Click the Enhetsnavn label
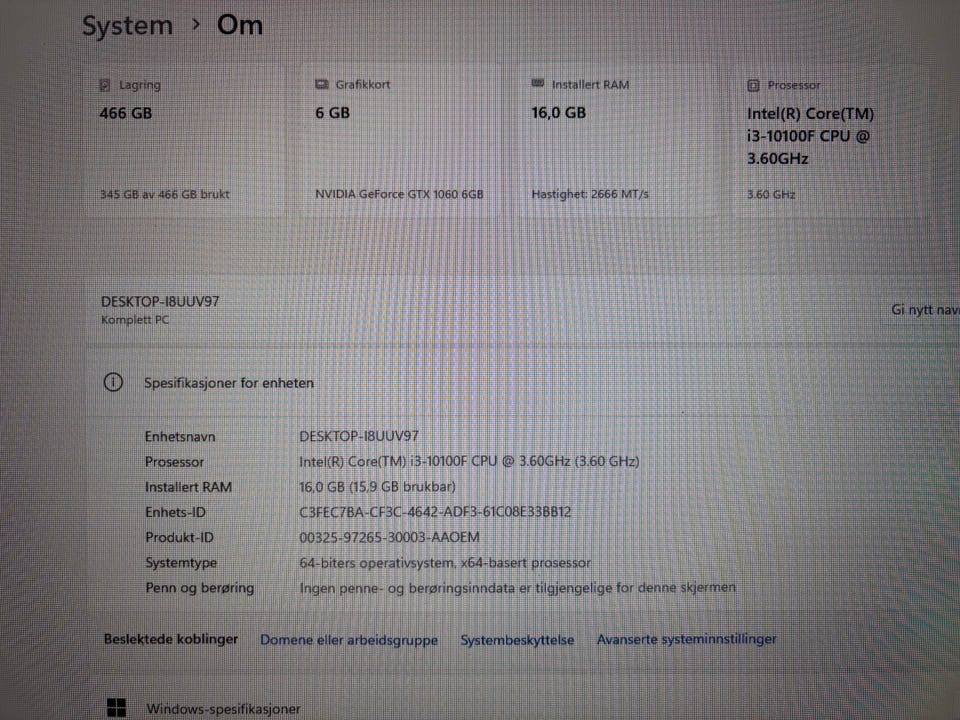Viewport: 960px width, 720px height. (x=180, y=437)
